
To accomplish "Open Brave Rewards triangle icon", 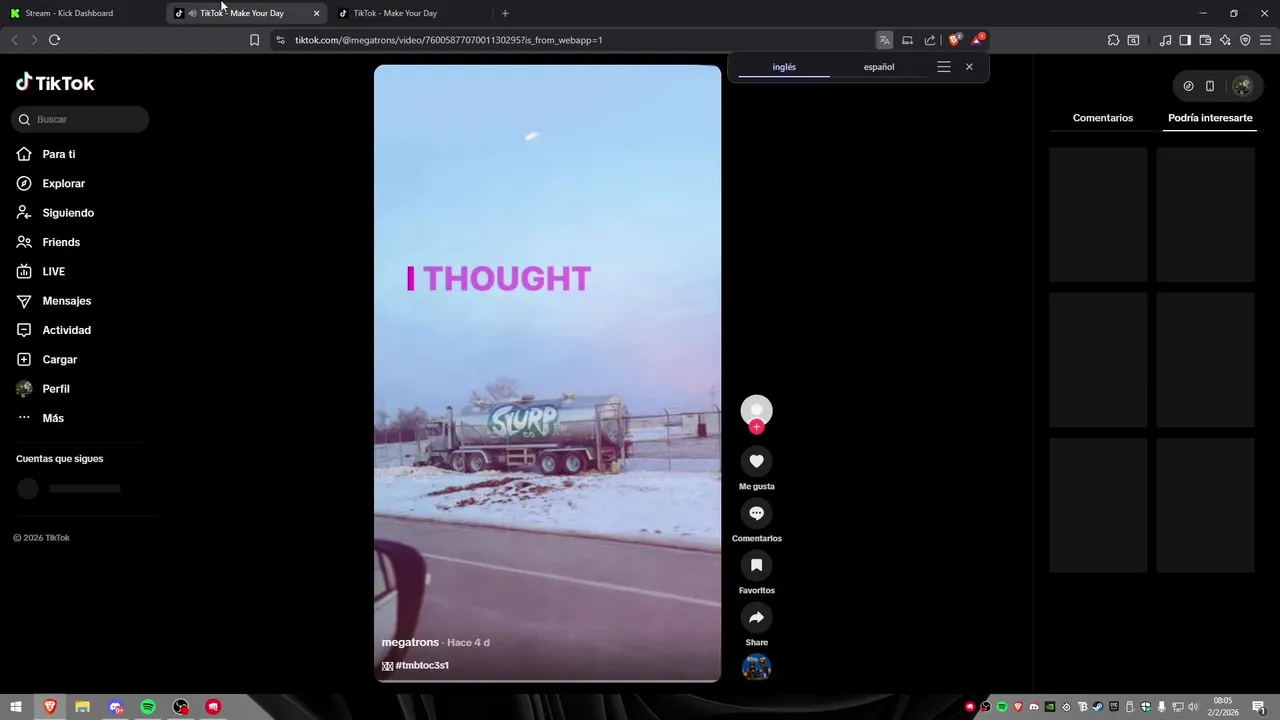I will coord(978,40).
